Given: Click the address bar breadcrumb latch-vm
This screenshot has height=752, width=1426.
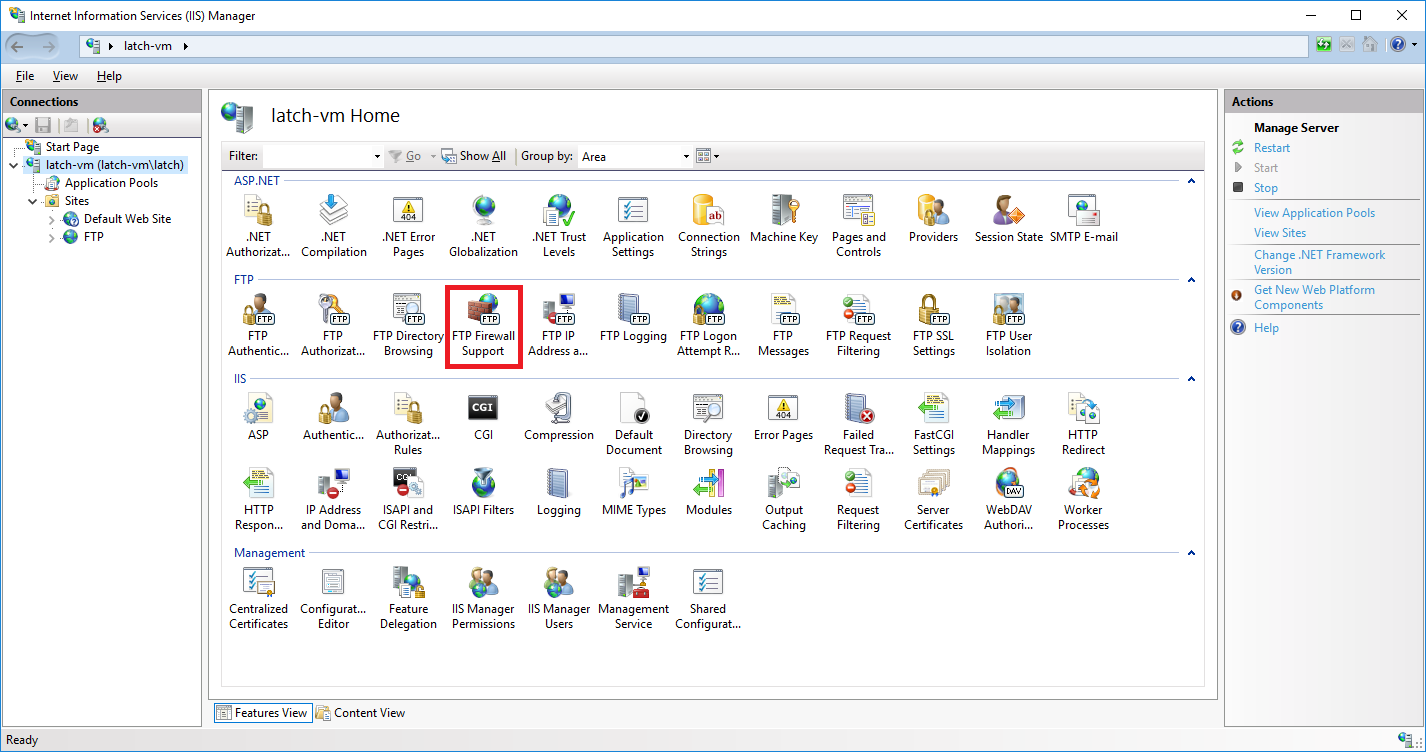Looking at the screenshot, I should click(x=148, y=46).
